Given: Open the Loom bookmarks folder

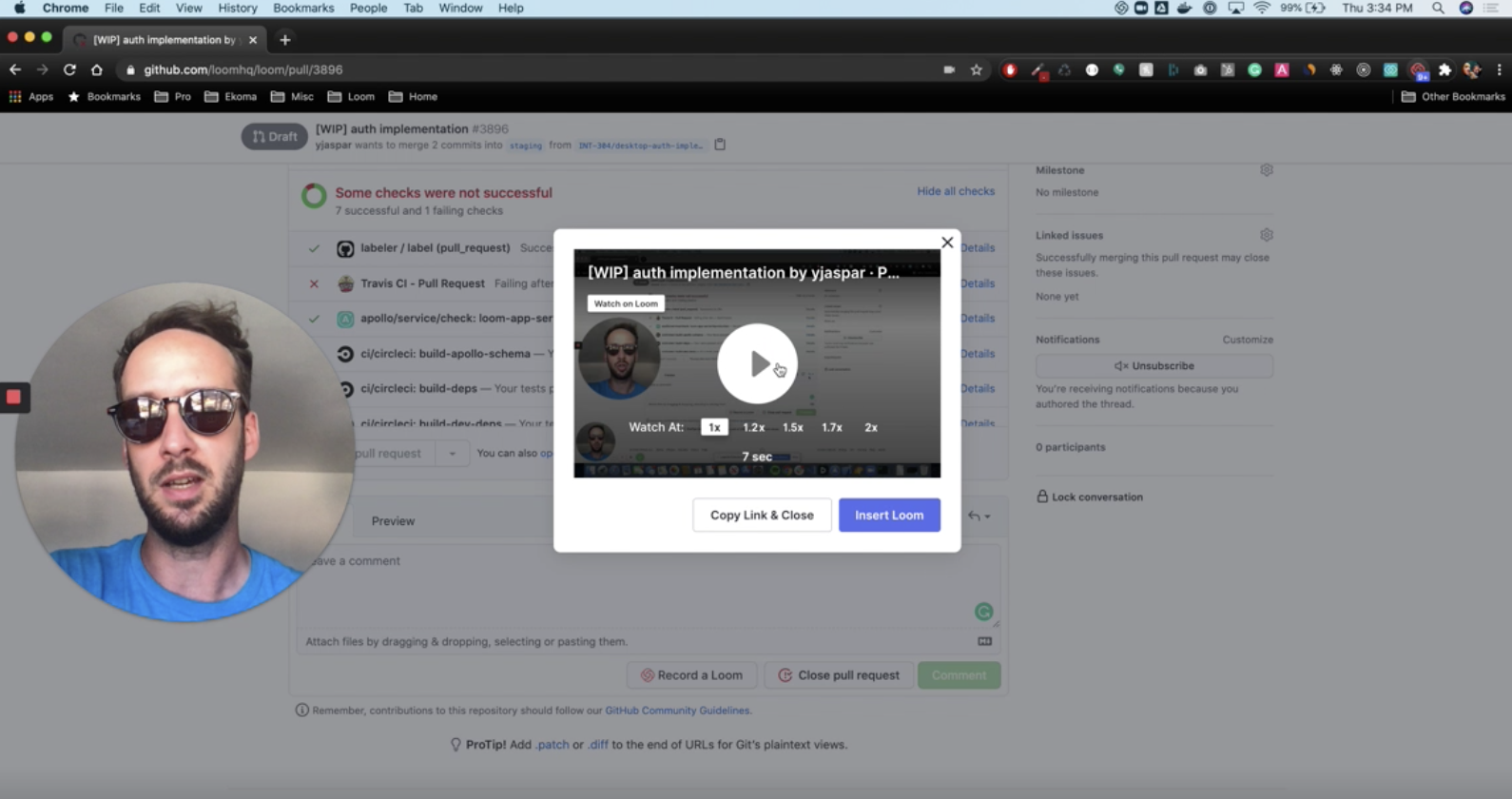Looking at the screenshot, I should tap(351, 96).
